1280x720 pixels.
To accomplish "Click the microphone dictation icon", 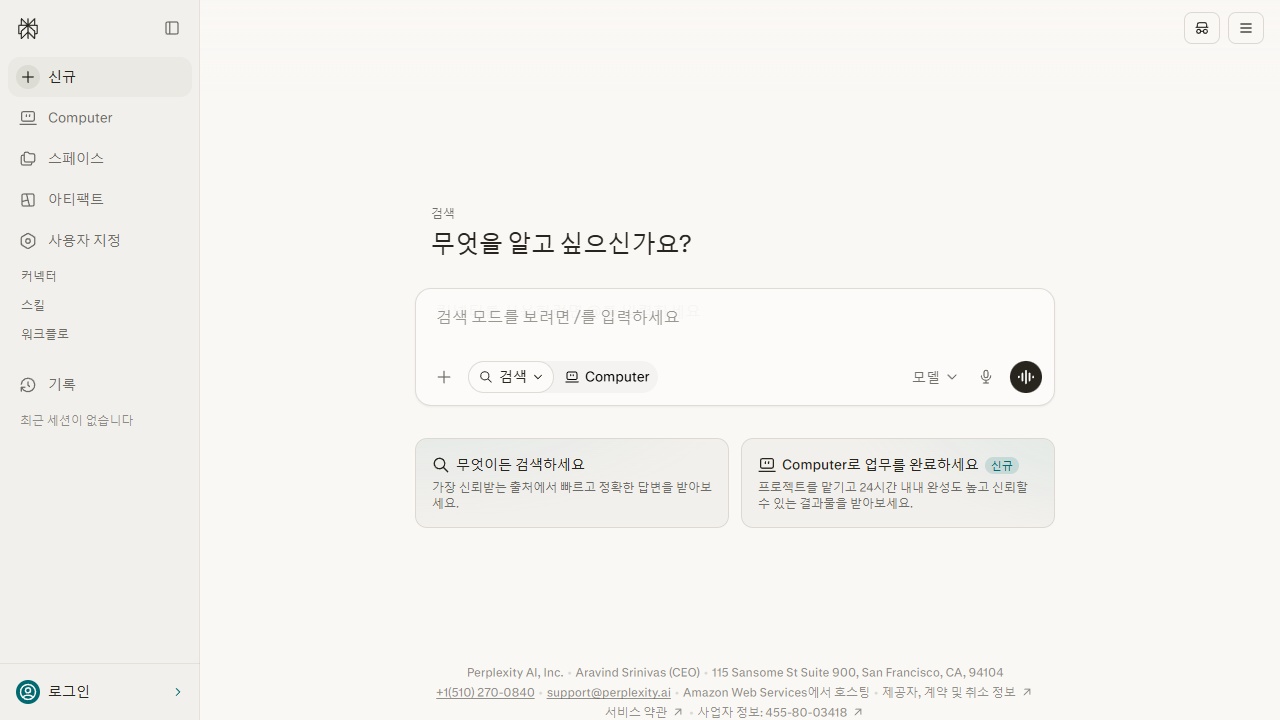I will point(986,377).
